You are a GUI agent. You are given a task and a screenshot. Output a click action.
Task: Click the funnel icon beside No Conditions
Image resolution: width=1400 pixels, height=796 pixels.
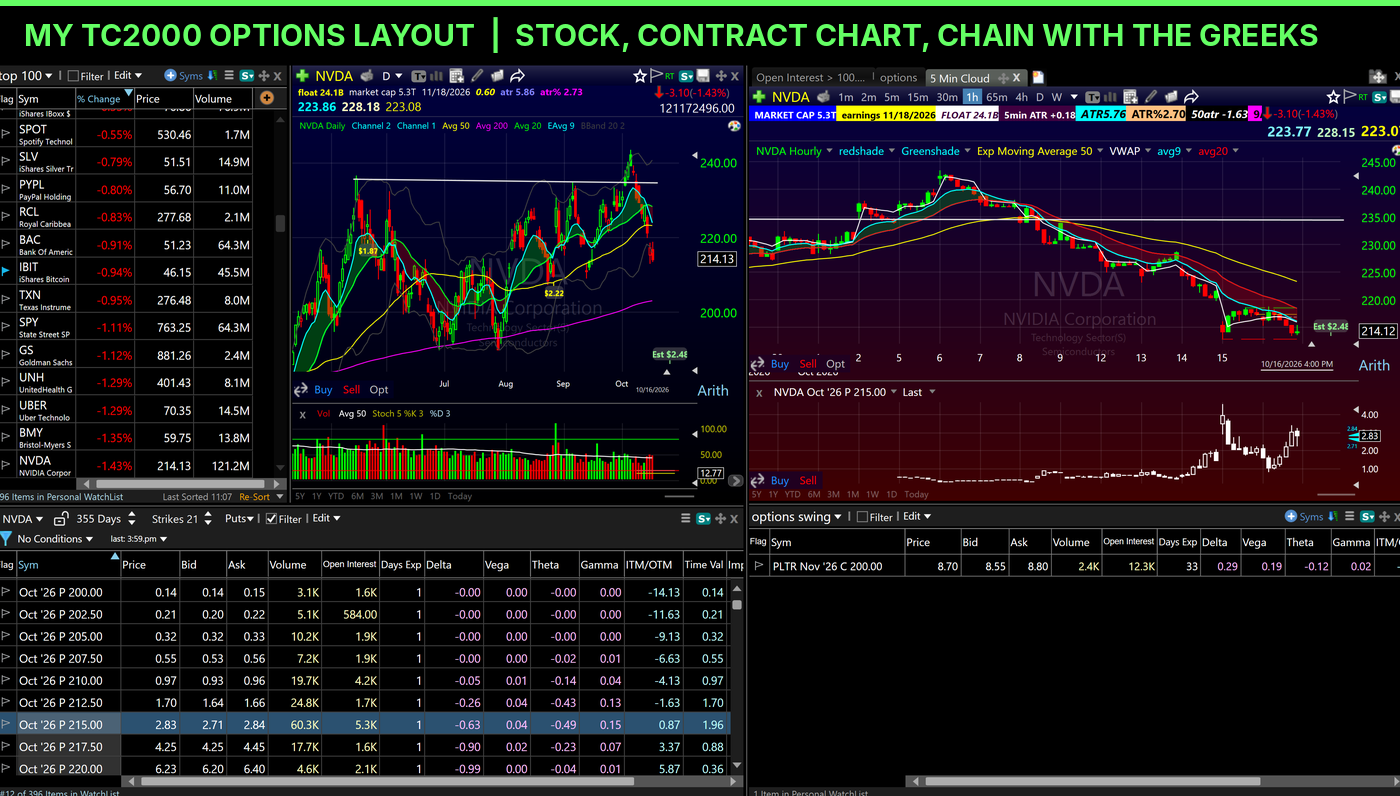click(x=6, y=539)
